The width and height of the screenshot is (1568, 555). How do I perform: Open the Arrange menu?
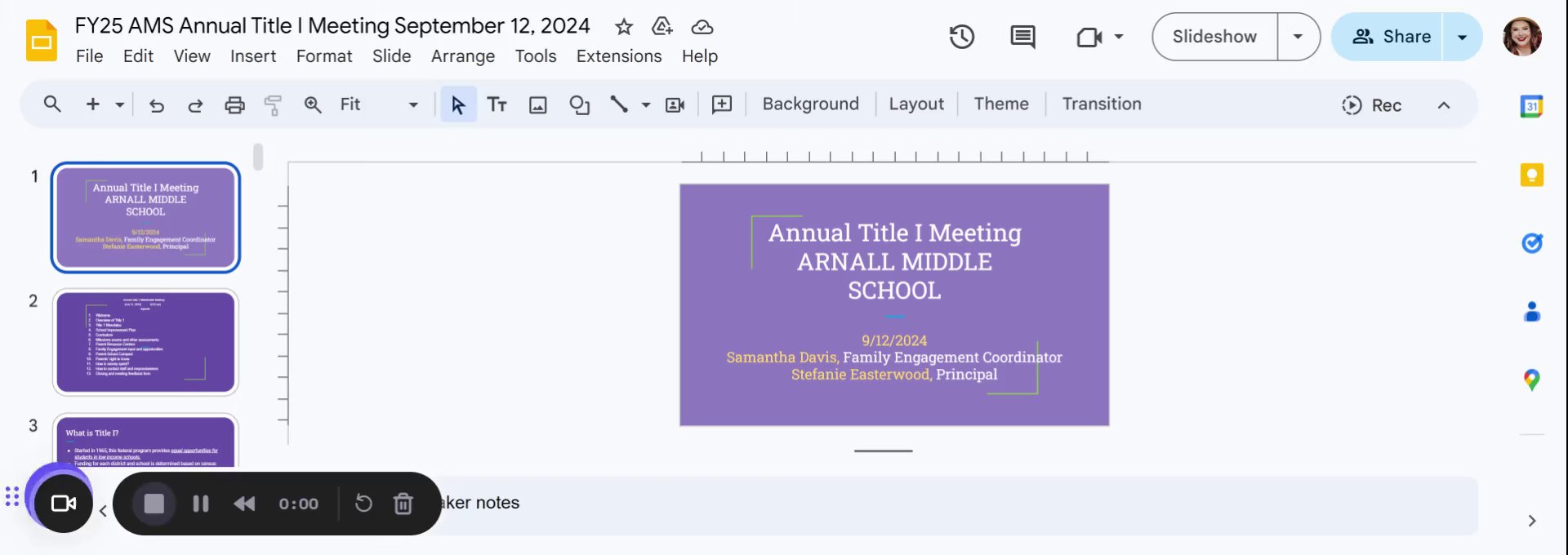(x=463, y=56)
